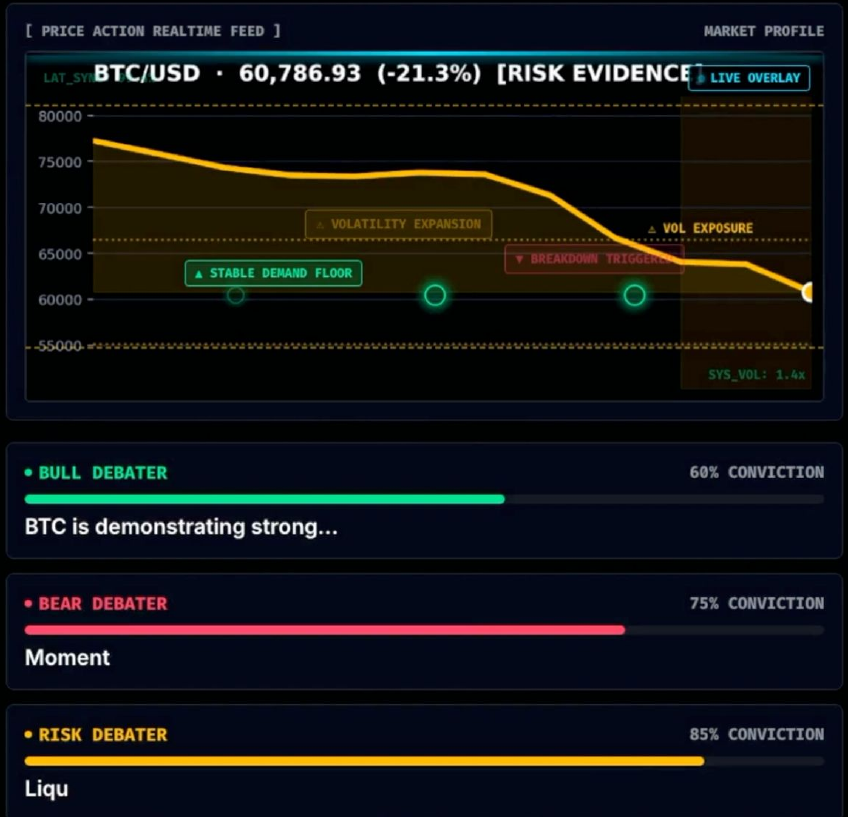The height and width of the screenshot is (817, 848).
Task: Click the green circle marker below BREAKDOWN TRIGGERED
Action: coord(634,295)
